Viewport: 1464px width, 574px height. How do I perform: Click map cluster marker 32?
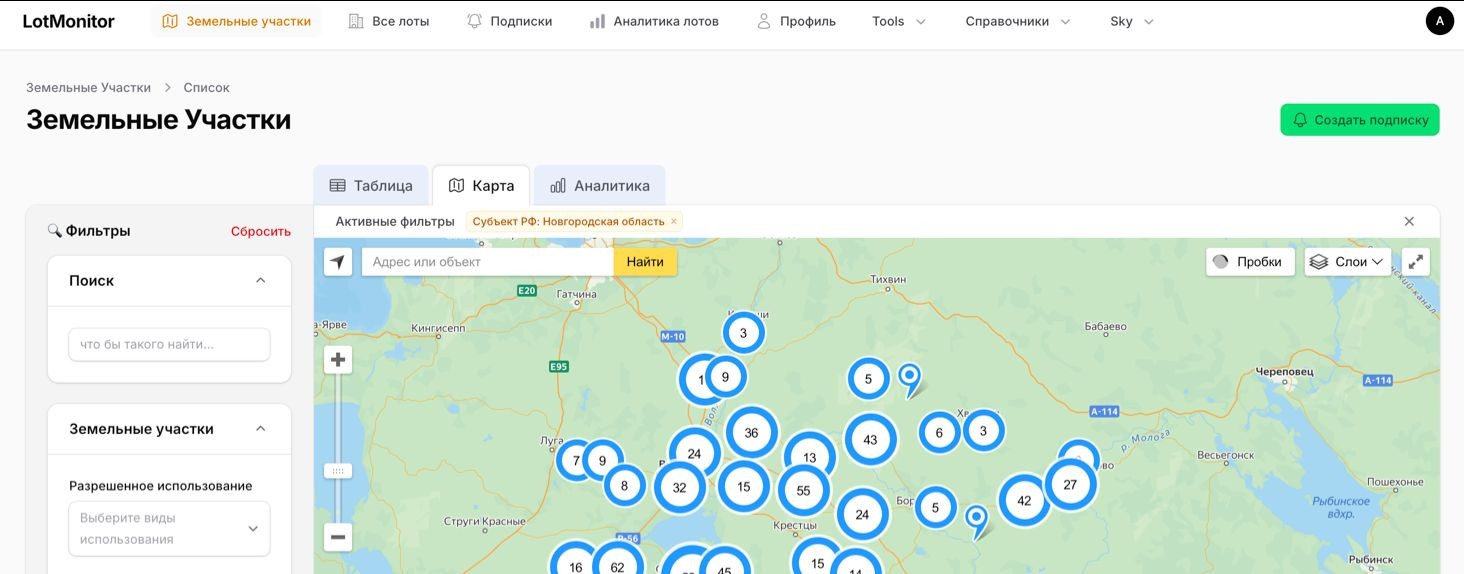[x=680, y=488]
